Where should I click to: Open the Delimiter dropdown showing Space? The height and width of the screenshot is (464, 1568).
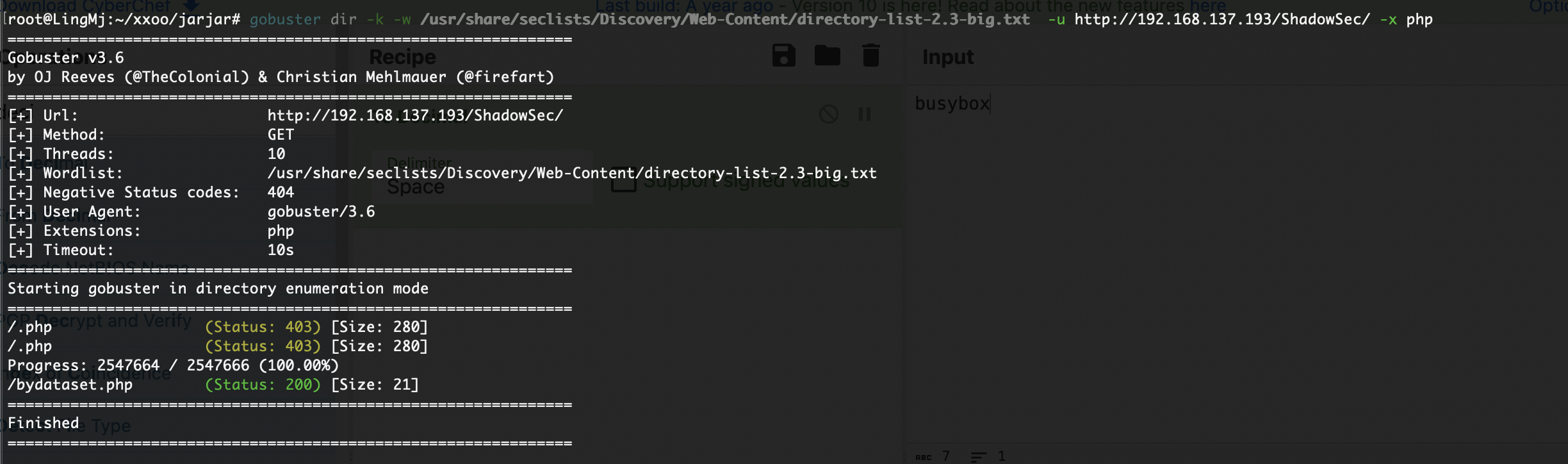click(482, 177)
